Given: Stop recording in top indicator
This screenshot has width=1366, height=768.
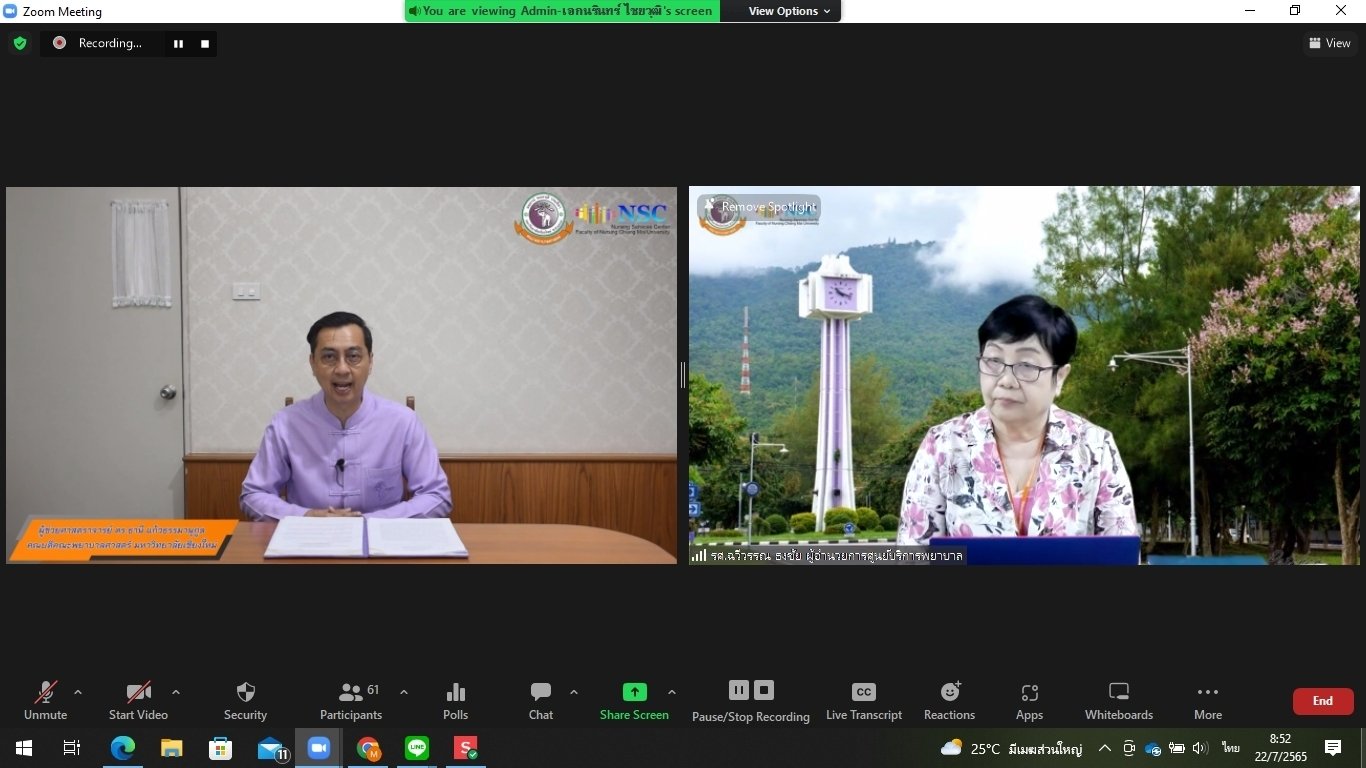Looking at the screenshot, I should click(205, 43).
